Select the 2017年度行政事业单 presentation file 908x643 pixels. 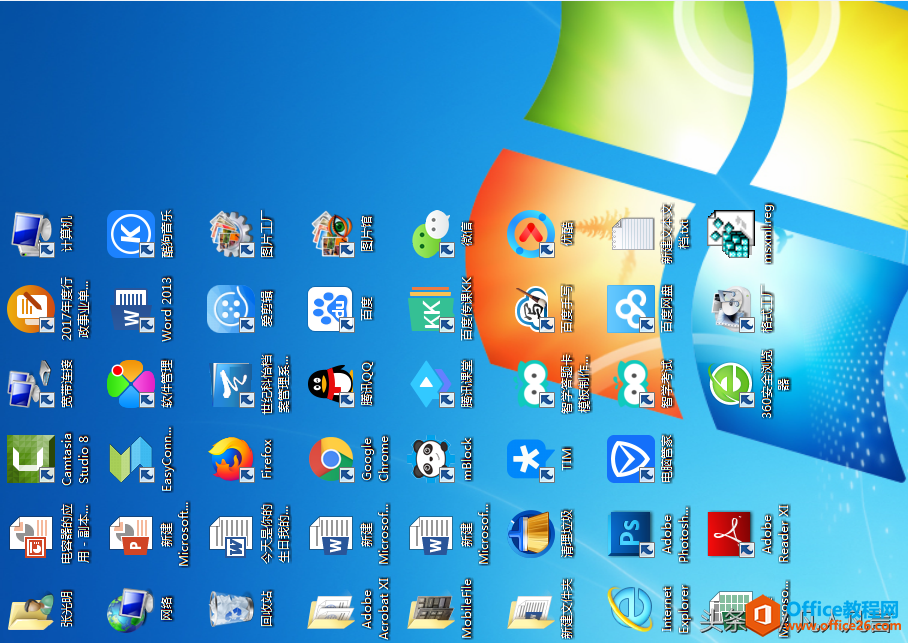pos(31,309)
